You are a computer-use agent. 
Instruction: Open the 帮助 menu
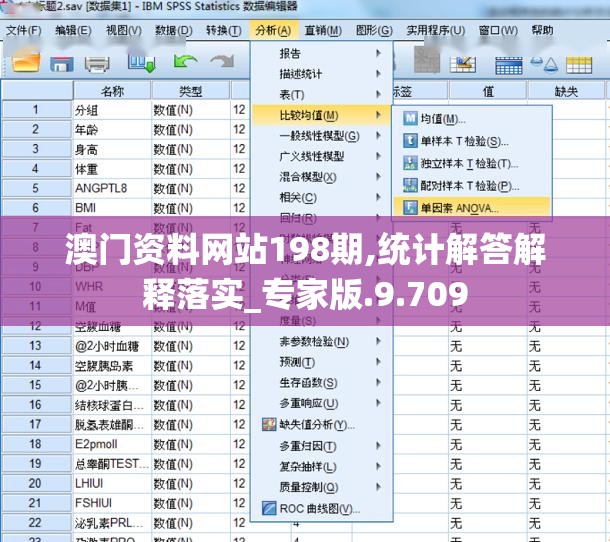542,30
